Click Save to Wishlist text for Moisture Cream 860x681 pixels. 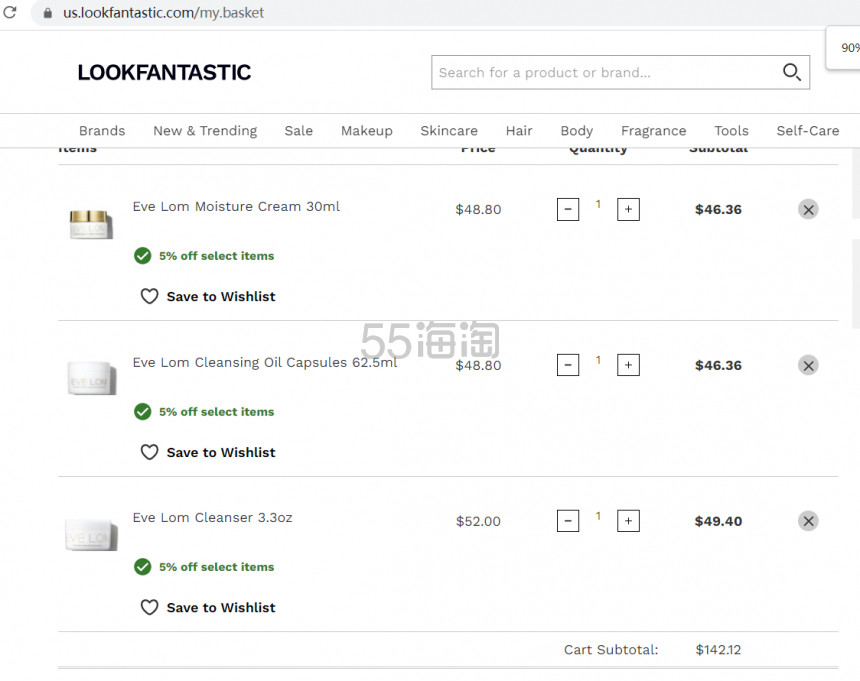pyautogui.click(x=221, y=297)
